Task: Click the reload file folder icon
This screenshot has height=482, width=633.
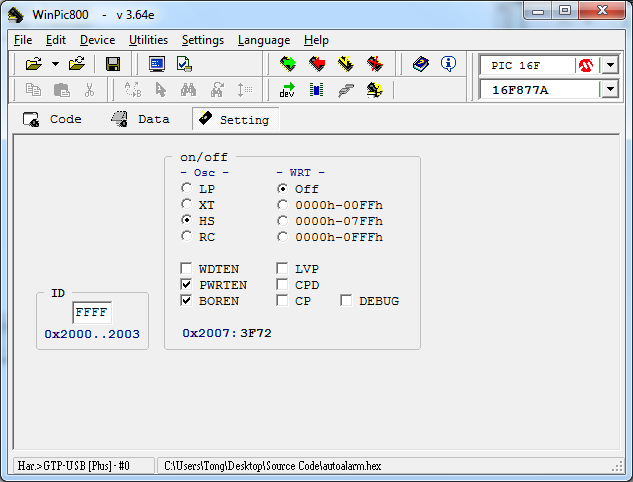Action: 77,64
